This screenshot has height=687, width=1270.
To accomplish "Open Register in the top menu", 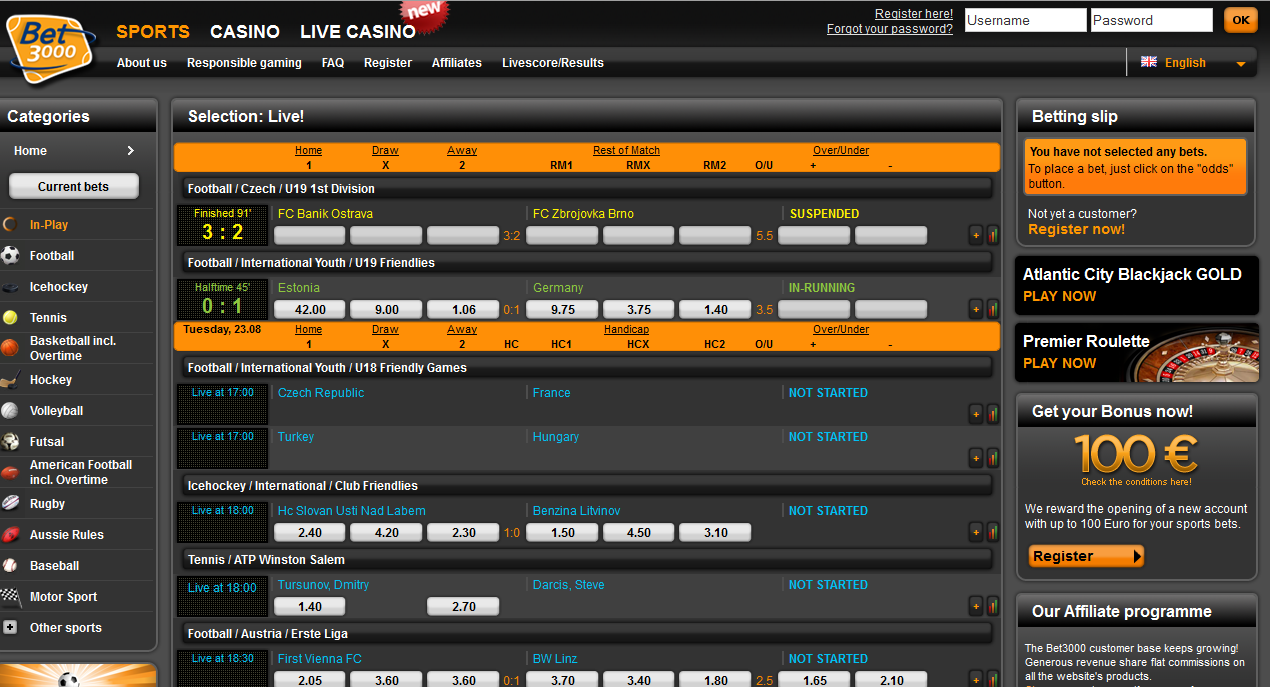I will click(x=388, y=63).
